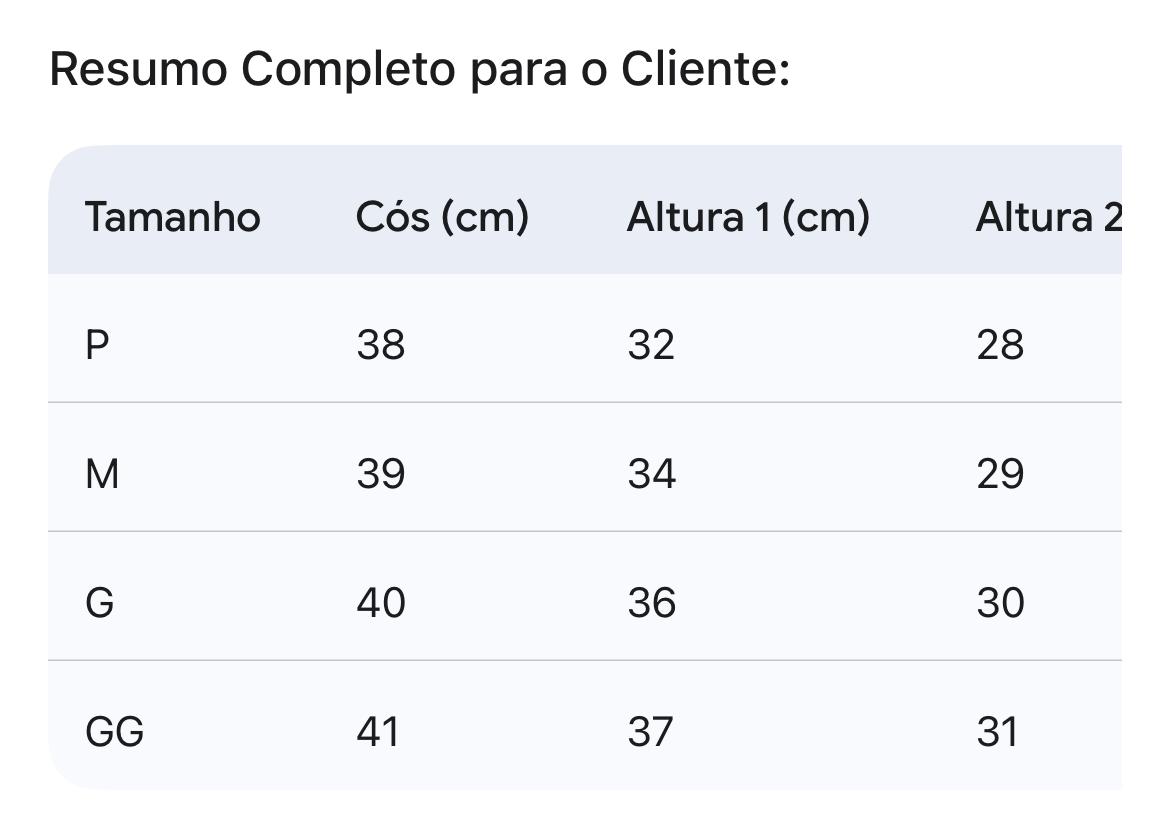Click Altura 1 value 37 for size GG

650,732
